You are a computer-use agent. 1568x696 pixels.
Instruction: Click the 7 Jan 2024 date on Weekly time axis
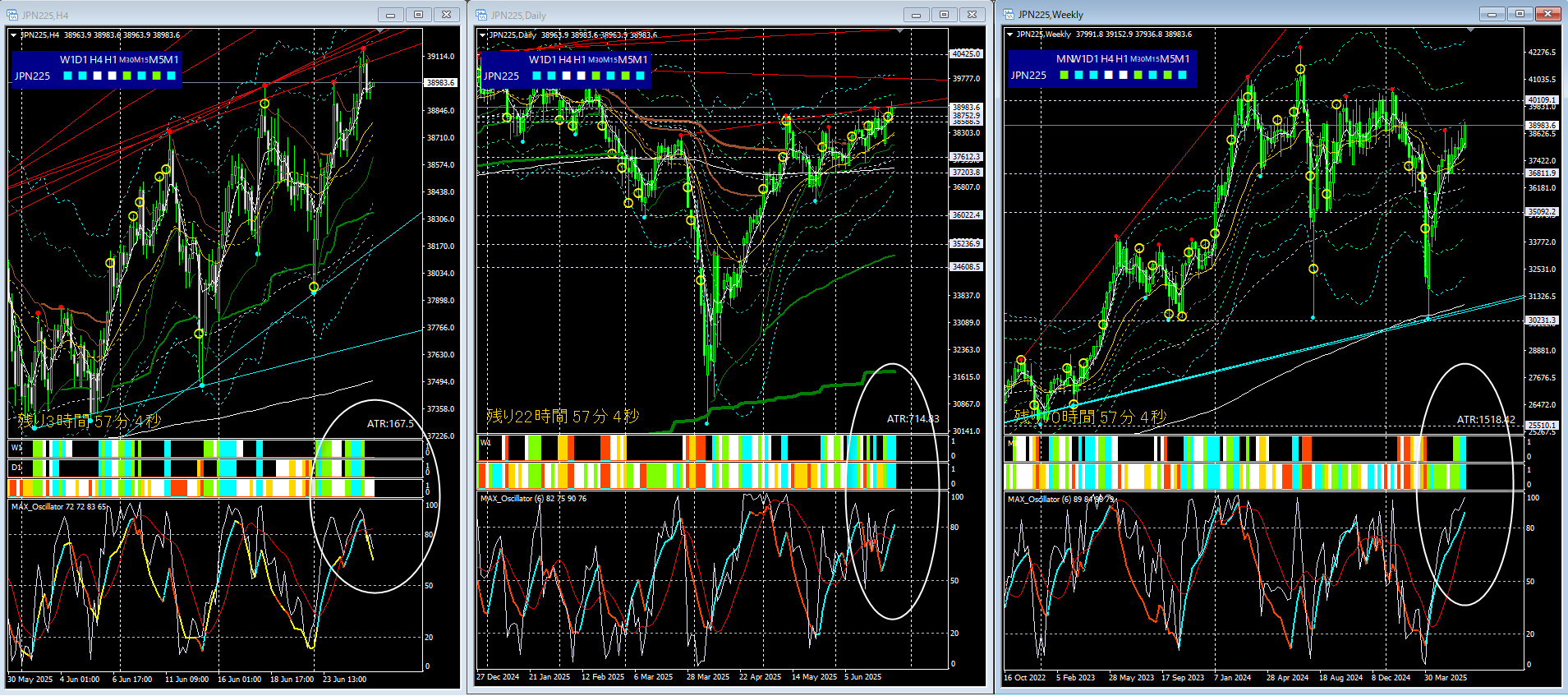(x=1232, y=678)
